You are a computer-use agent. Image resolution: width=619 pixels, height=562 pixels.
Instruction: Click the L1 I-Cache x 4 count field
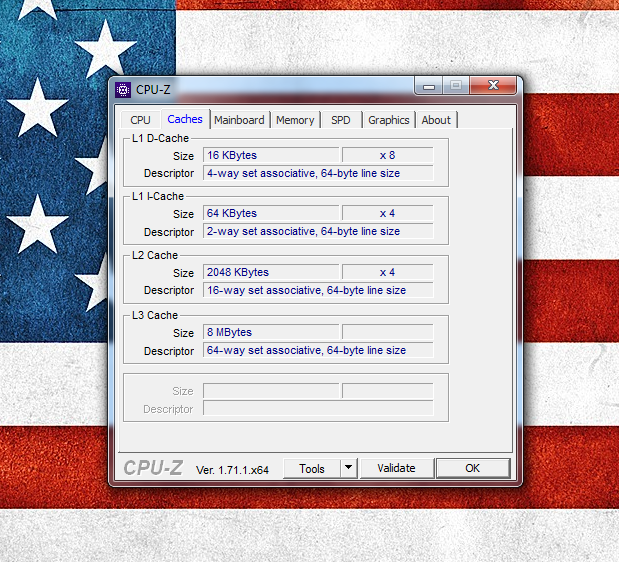pyautogui.click(x=387, y=213)
